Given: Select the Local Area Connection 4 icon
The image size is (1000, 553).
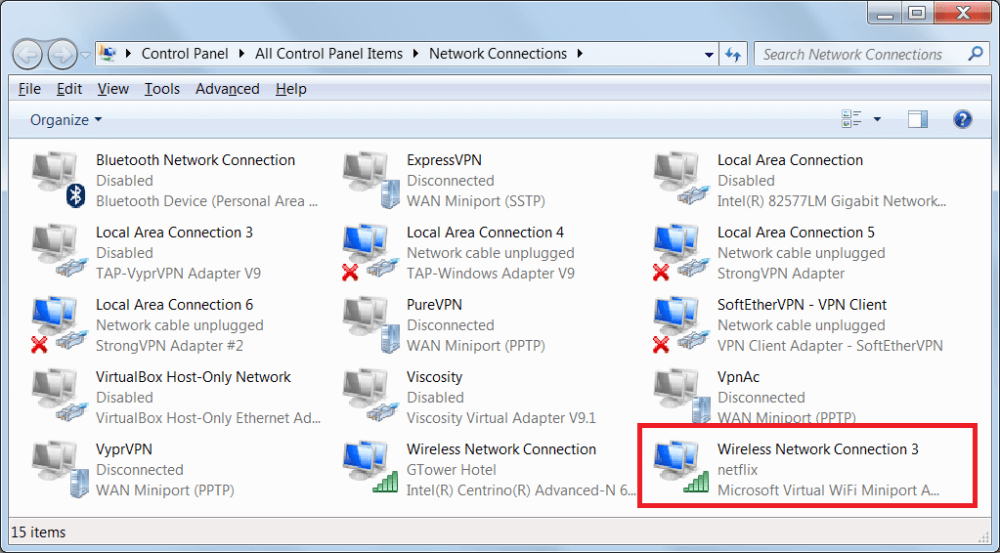Looking at the screenshot, I should pyautogui.click(x=371, y=251).
